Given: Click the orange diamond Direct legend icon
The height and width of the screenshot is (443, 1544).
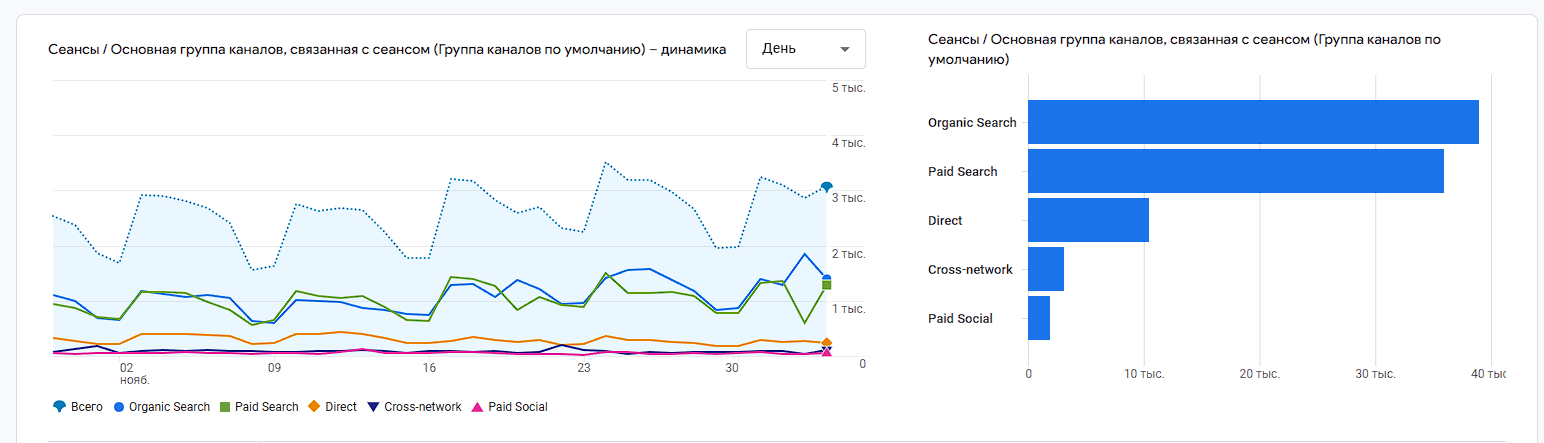Looking at the screenshot, I should [314, 407].
